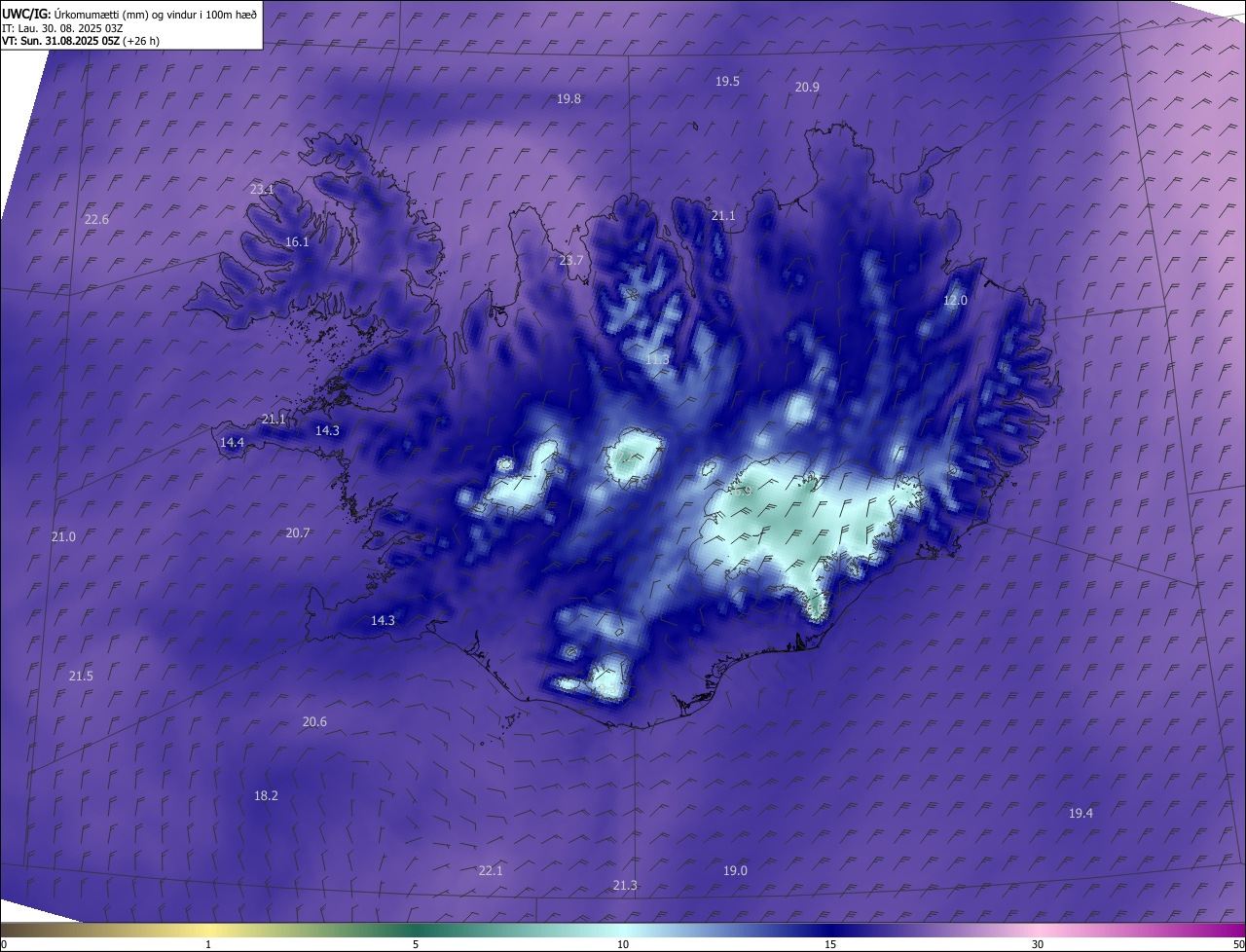The height and width of the screenshot is (952, 1246).
Task: Select the 23.7 value label
Action: point(570,261)
